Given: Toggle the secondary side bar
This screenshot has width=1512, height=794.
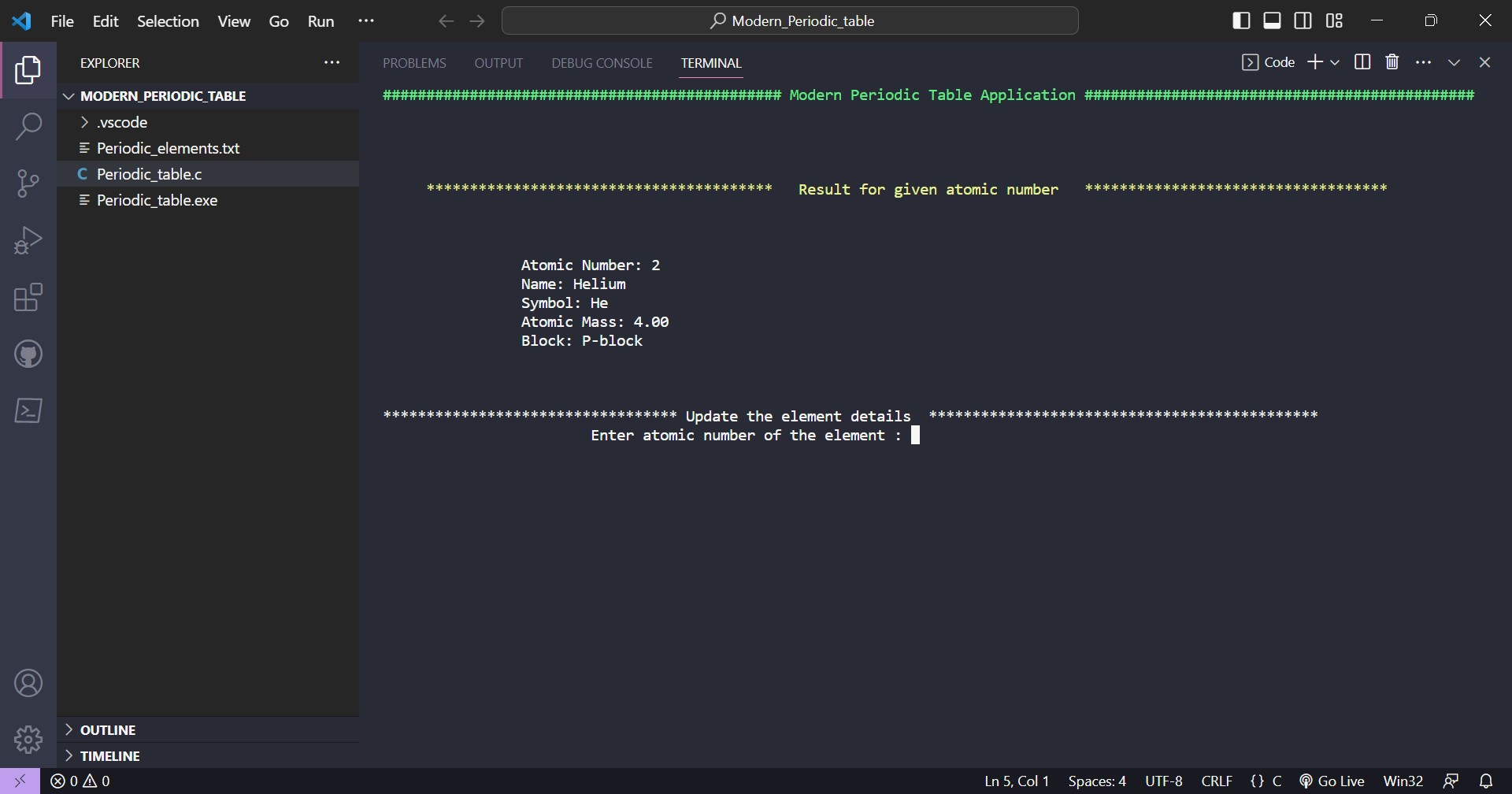Looking at the screenshot, I should click(x=1303, y=20).
